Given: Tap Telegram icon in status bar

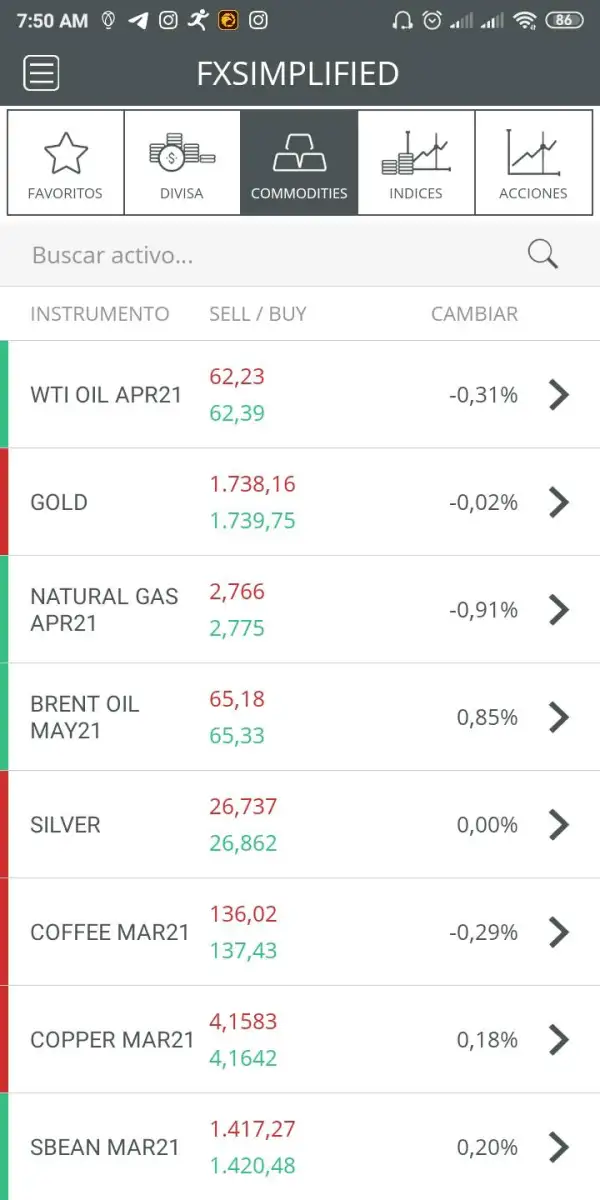Looking at the screenshot, I should point(140,20).
